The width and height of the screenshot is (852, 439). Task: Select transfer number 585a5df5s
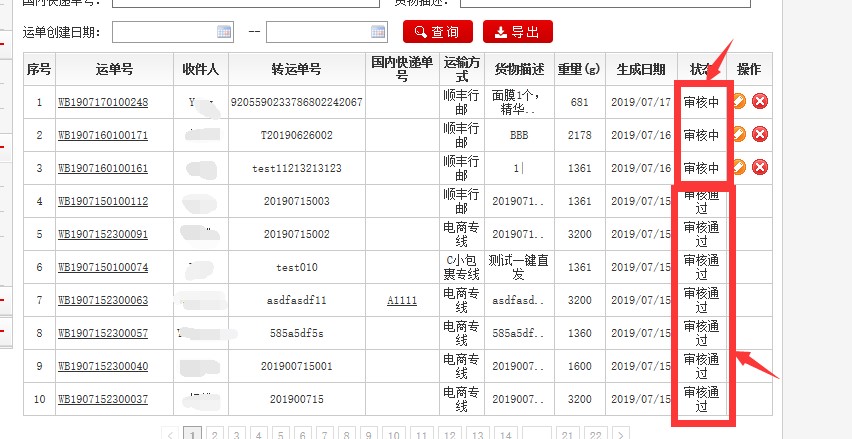pos(297,333)
